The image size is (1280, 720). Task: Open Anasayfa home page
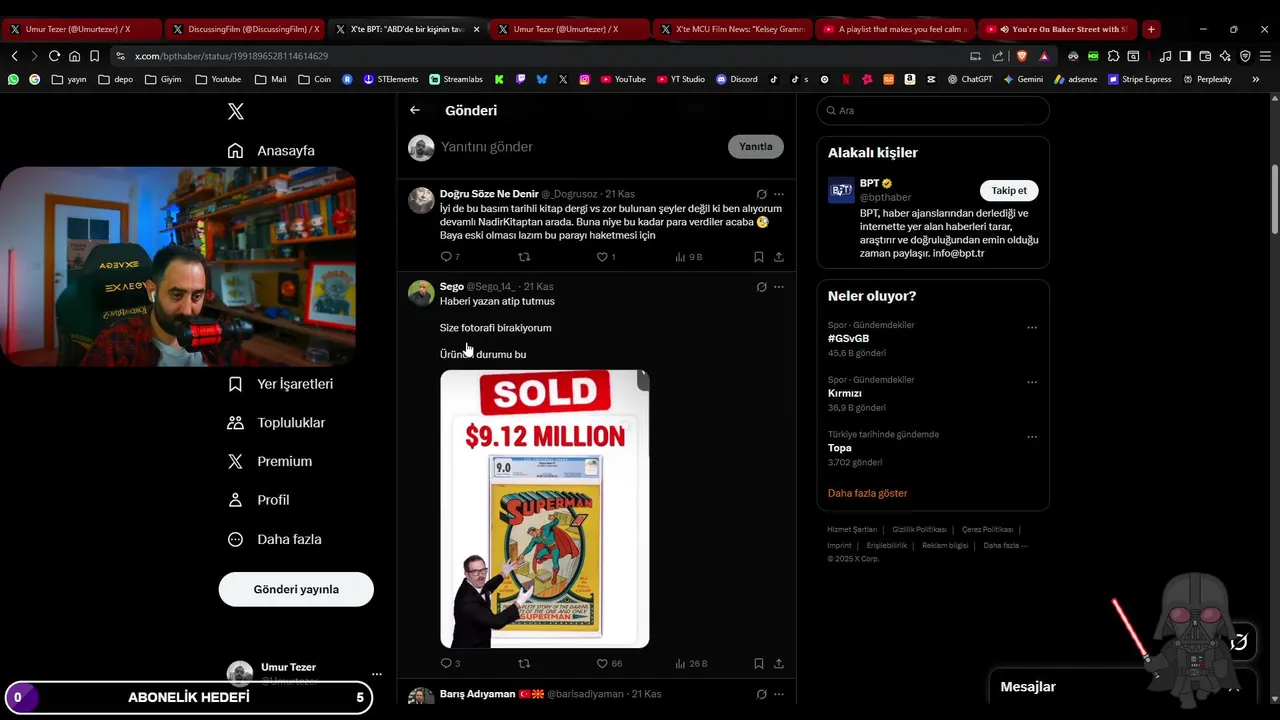[271, 150]
